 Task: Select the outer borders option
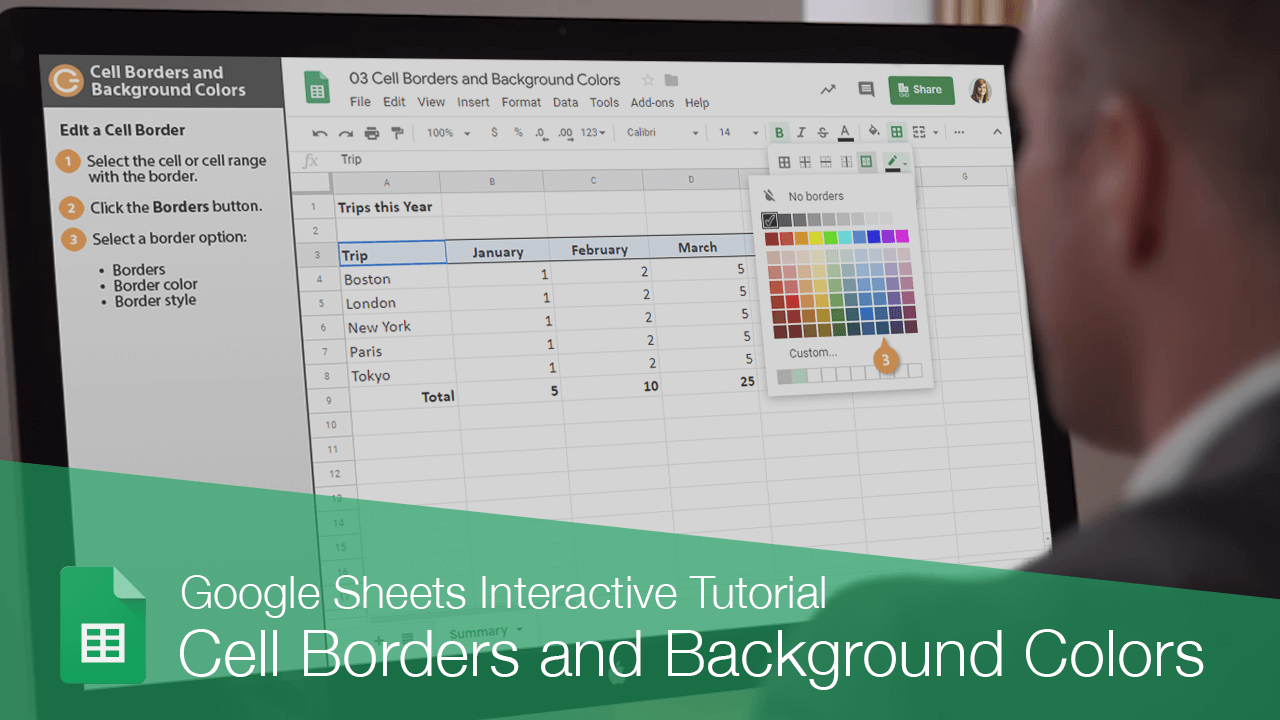(866, 161)
